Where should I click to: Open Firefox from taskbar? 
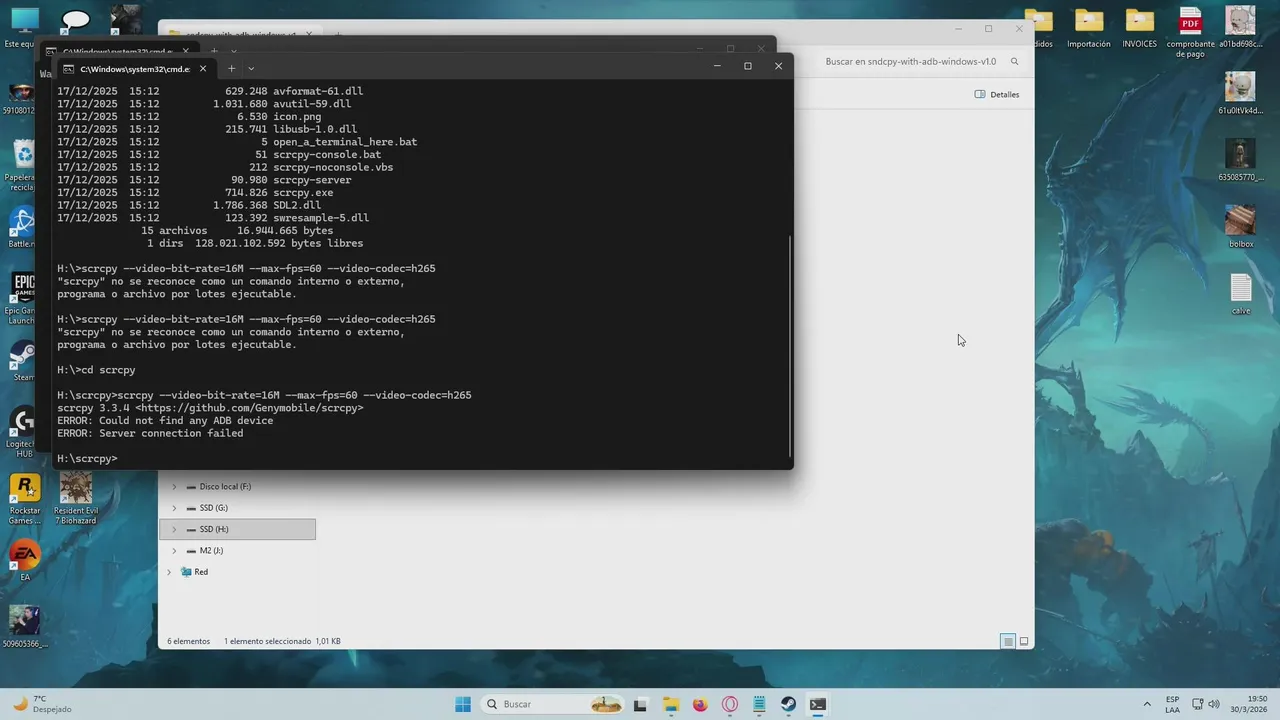[700, 704]
